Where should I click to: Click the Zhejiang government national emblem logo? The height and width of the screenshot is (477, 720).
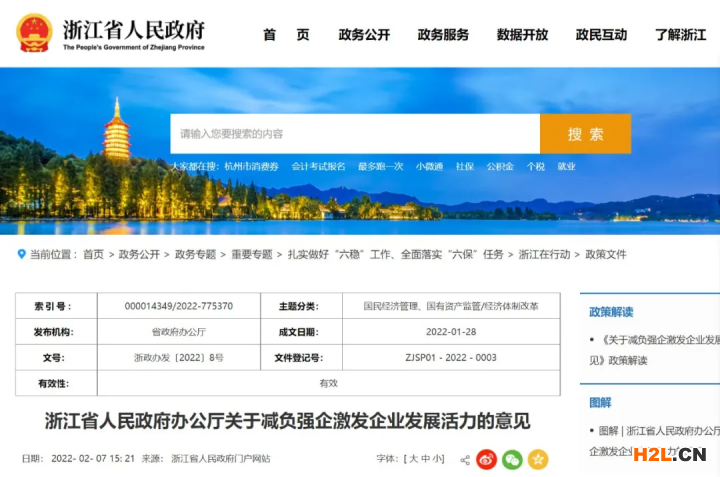click(34, 33)
